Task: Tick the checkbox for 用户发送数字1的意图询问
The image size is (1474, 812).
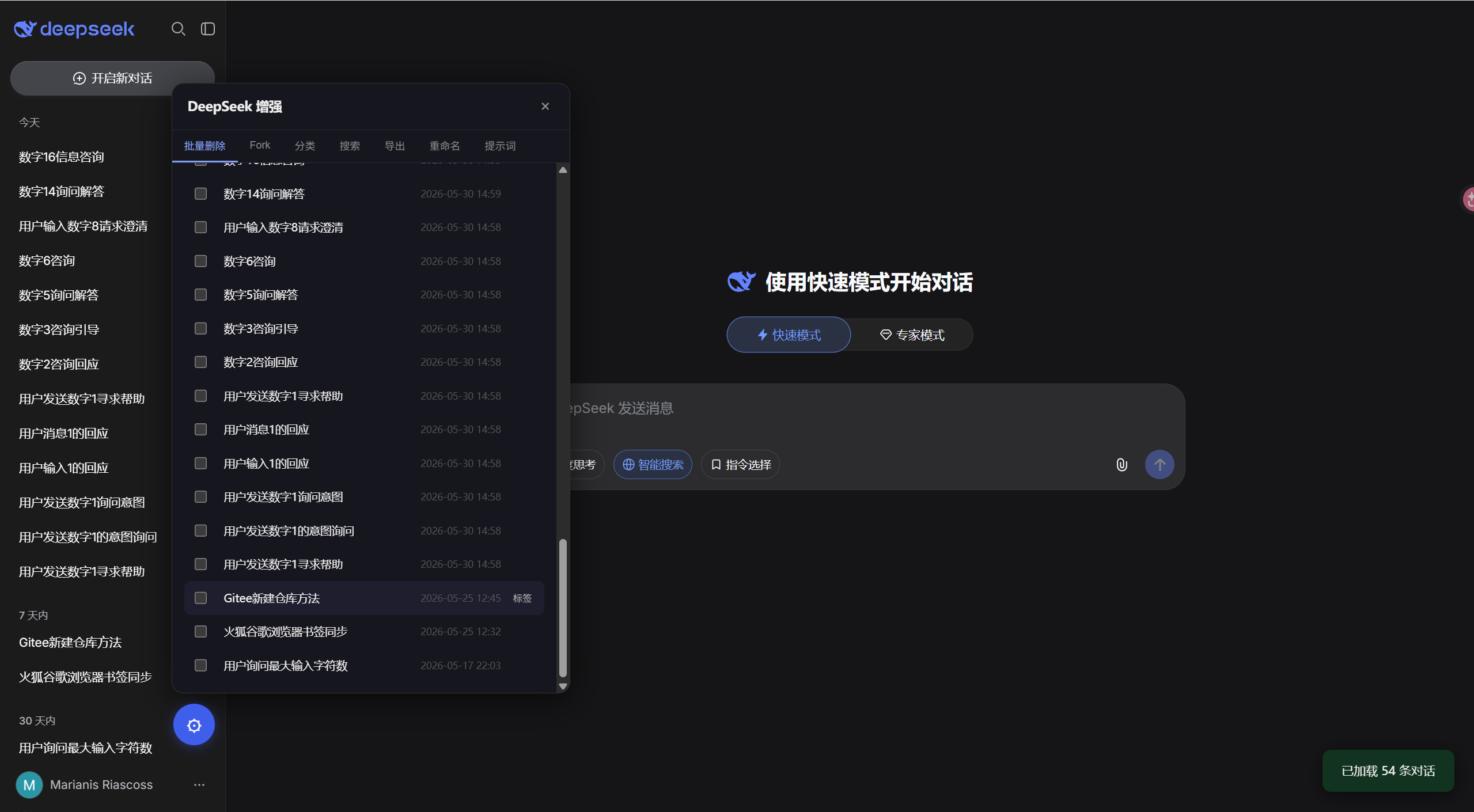Action: [200, 531]
